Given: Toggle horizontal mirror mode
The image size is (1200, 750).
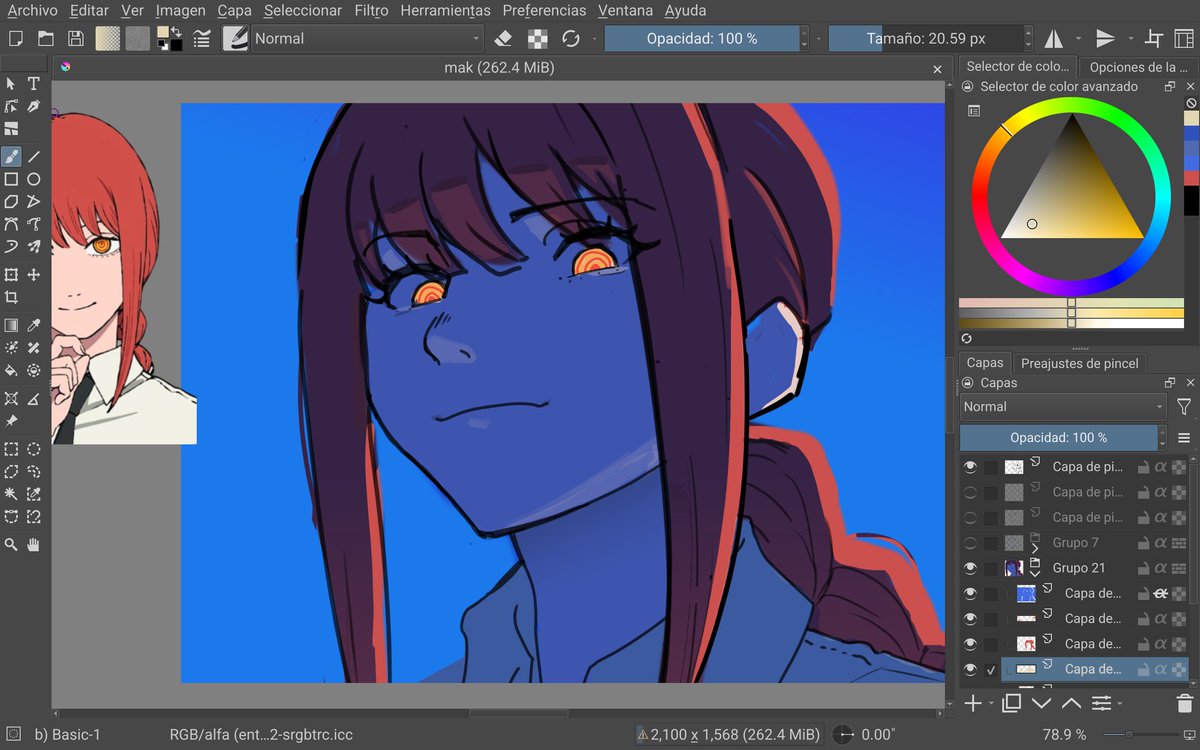Looking at the screenshot, I should pyautogui.click(x=1053, y=38).
